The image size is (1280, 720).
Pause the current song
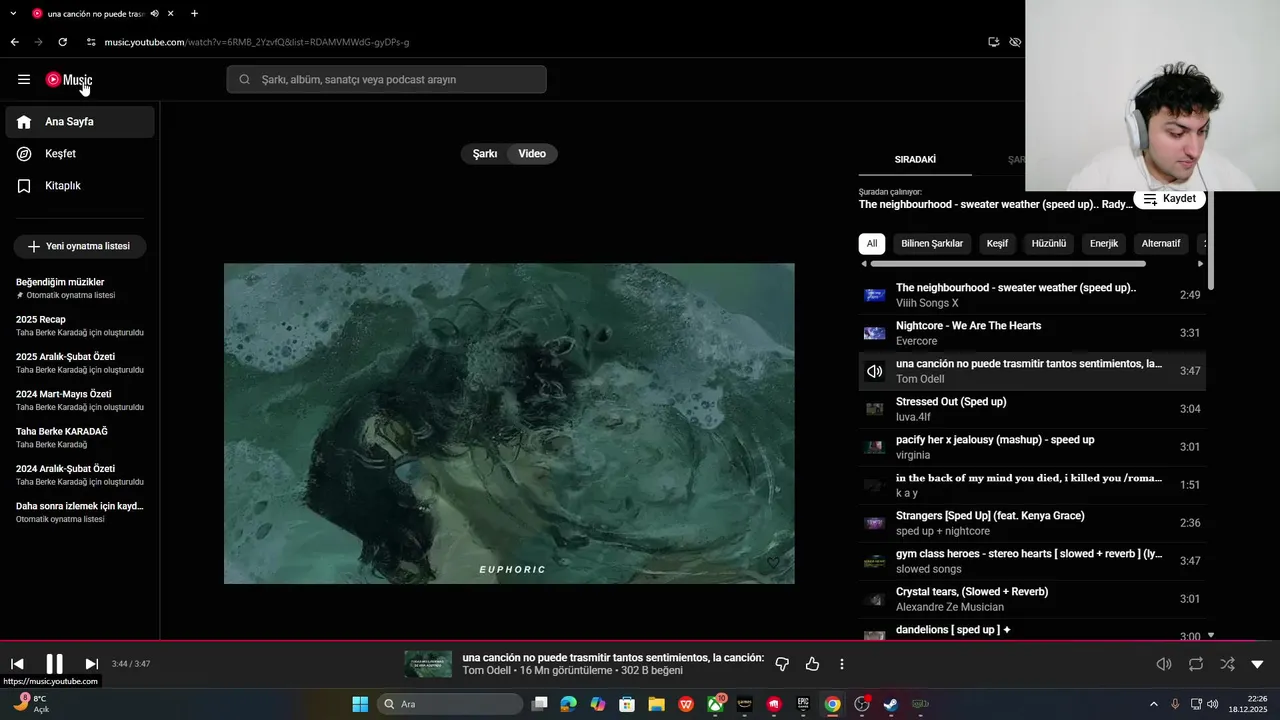pos(54,664)
